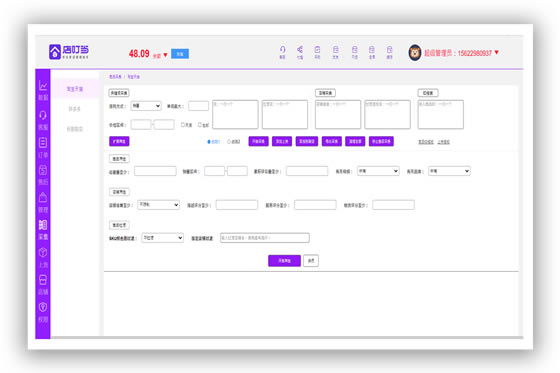The image size is (560, 373).
Task: Open the 管理 bag icon in the sidebar
Action: pyautogui.click(x=43, y=202)
